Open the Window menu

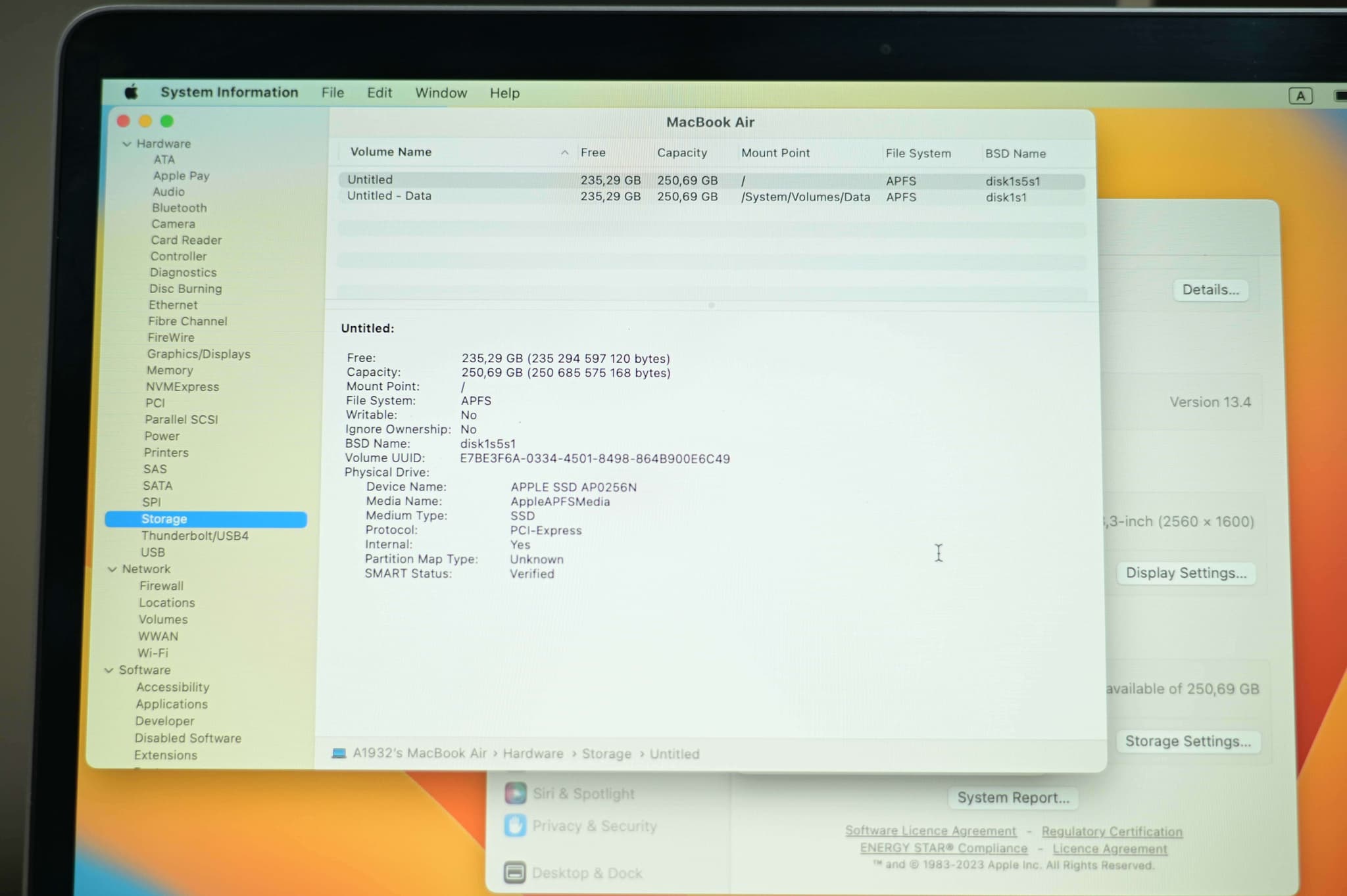click(x=441, y=93)
